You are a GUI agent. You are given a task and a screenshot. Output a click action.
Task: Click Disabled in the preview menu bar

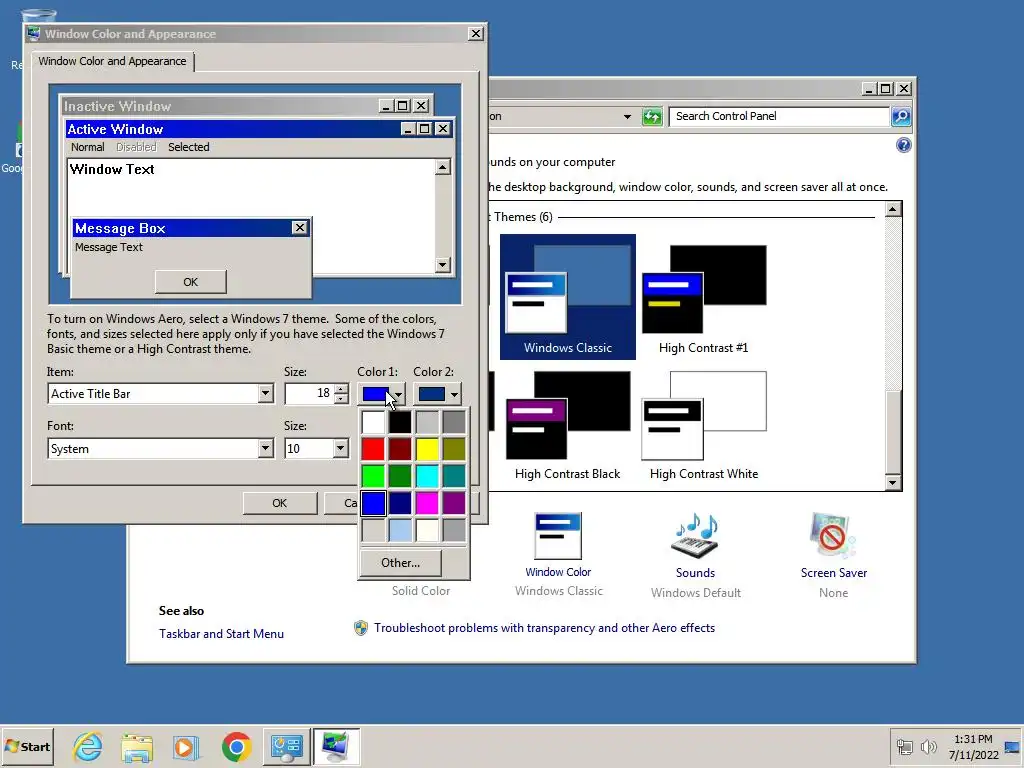[136, 147]
